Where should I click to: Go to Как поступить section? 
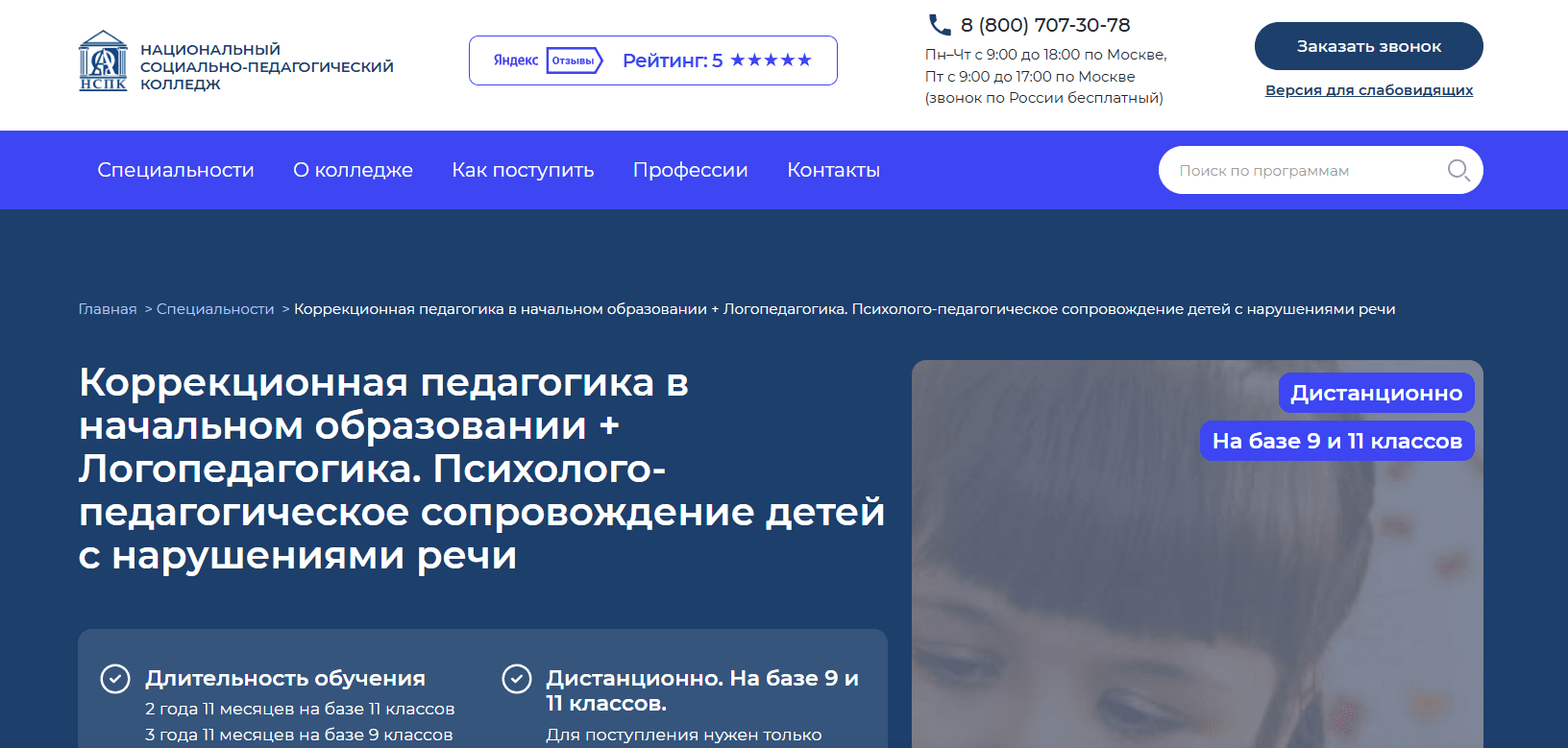(x=523, y=170)
